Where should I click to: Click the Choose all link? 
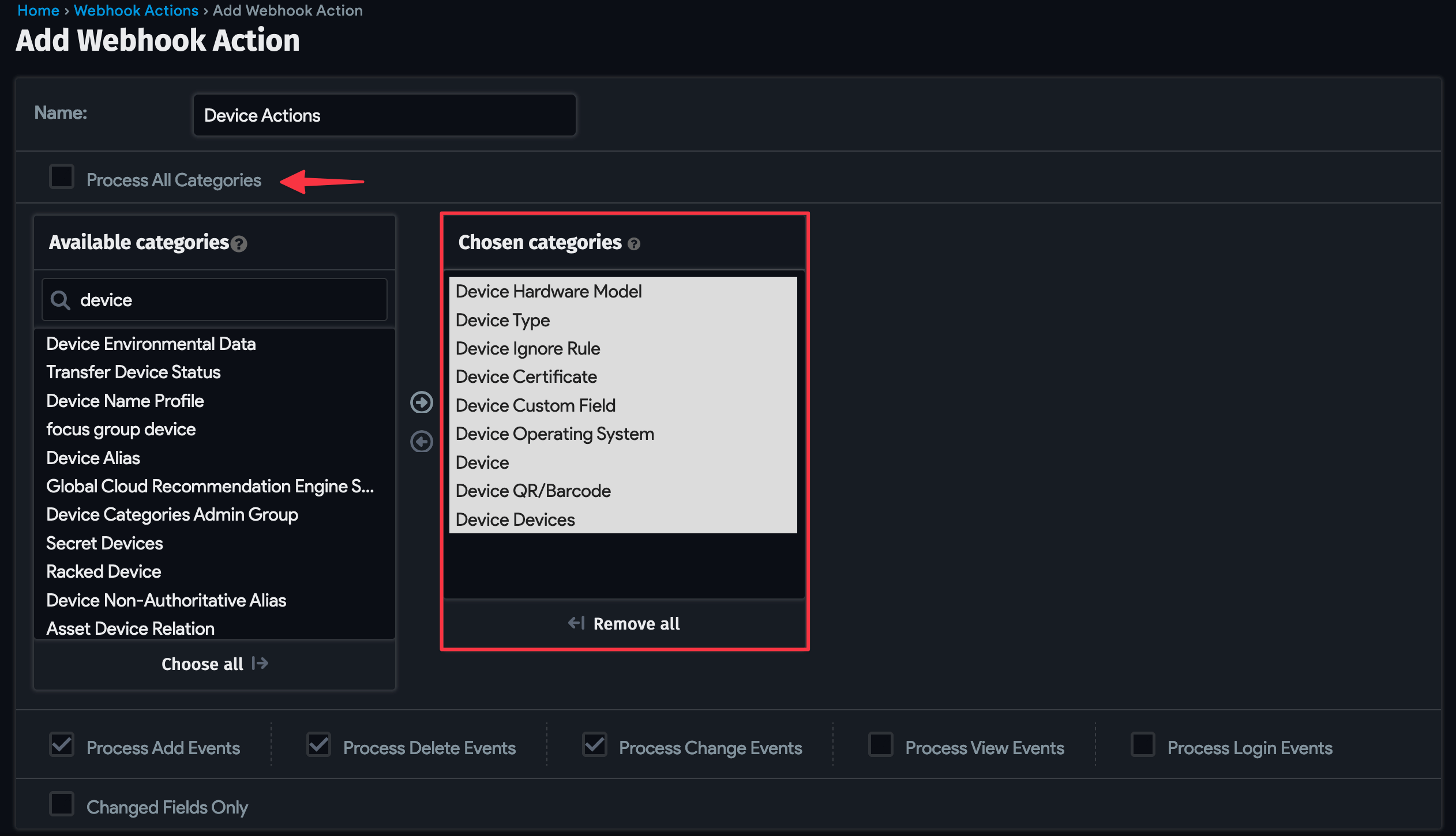coord(201,664)
